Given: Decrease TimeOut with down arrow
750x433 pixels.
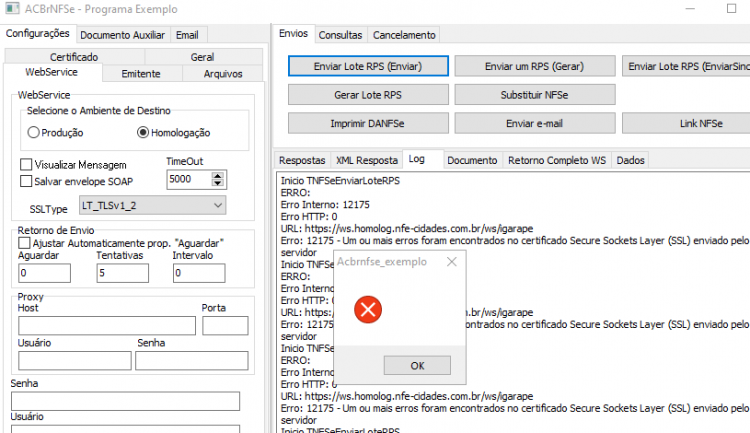Looking at the screenshot, I should [x=218, y=183].
